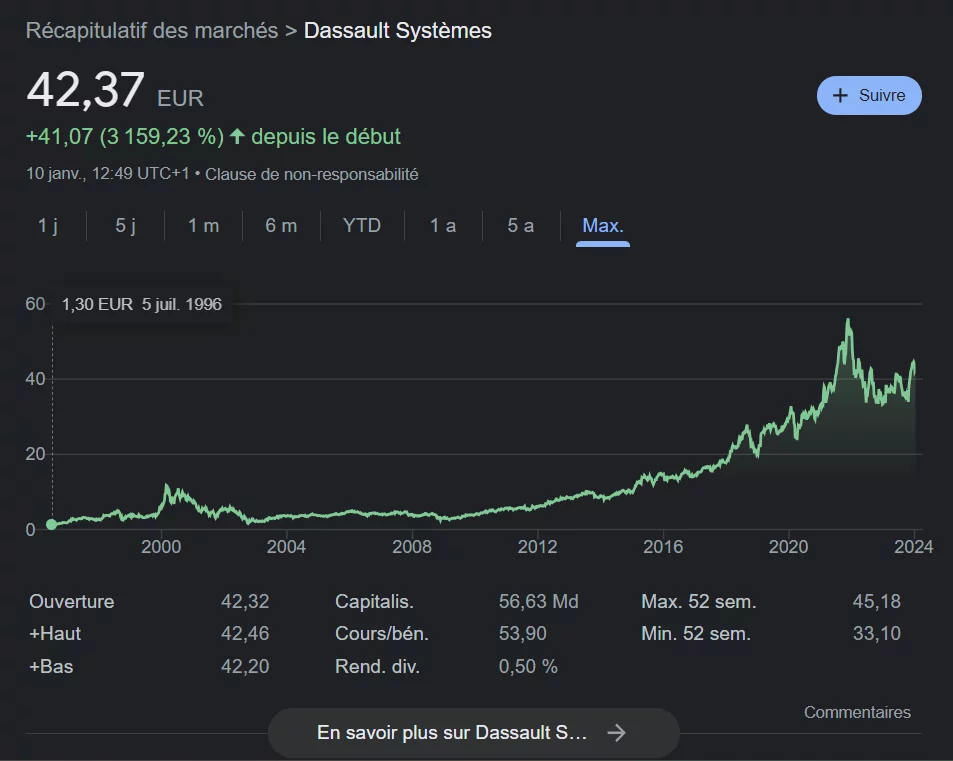Click the Rend. div. value 0,50 %
Viewport: 953px width, 761px height.
click(528, 666)
